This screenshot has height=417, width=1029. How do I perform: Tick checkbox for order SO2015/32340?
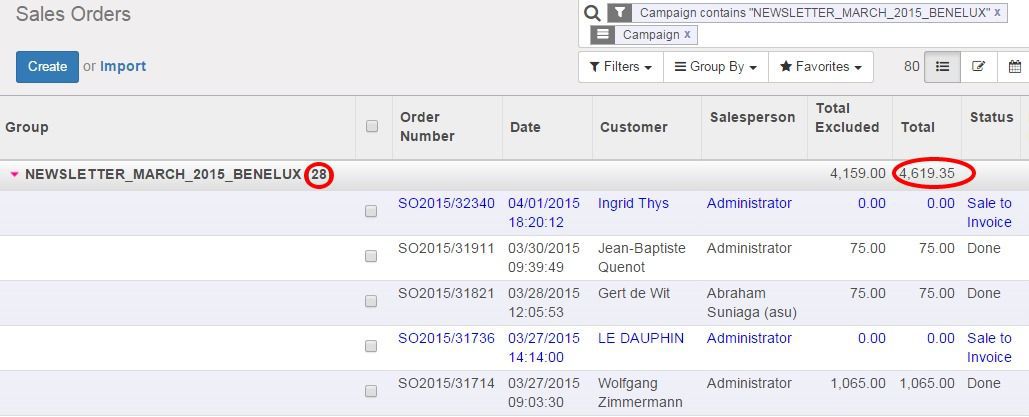(x=371, y=212)
